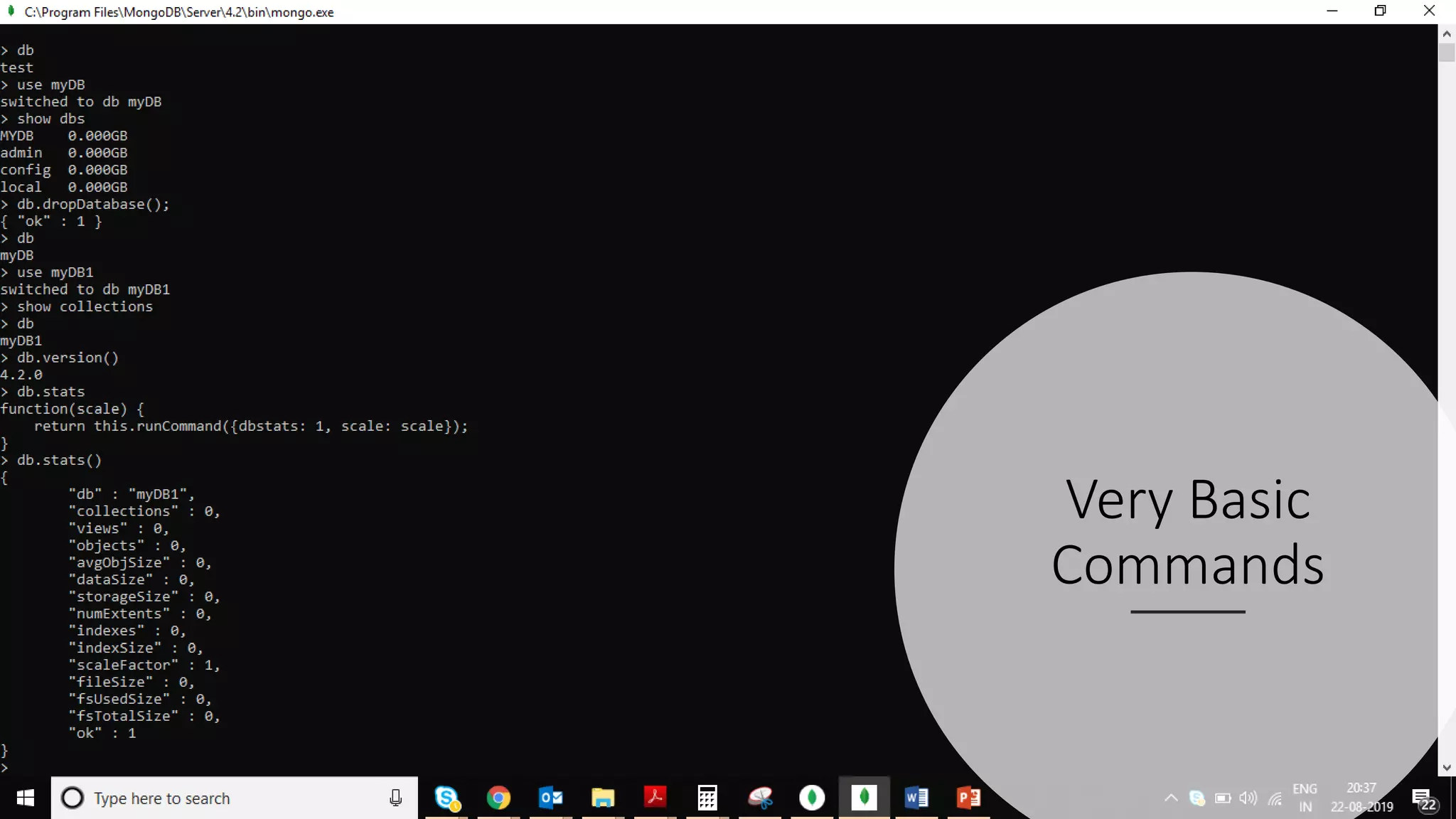Select active mongo shell taskbar icon
The height and width of the screenshot is (819, 1456).
[x=864, y=798]
